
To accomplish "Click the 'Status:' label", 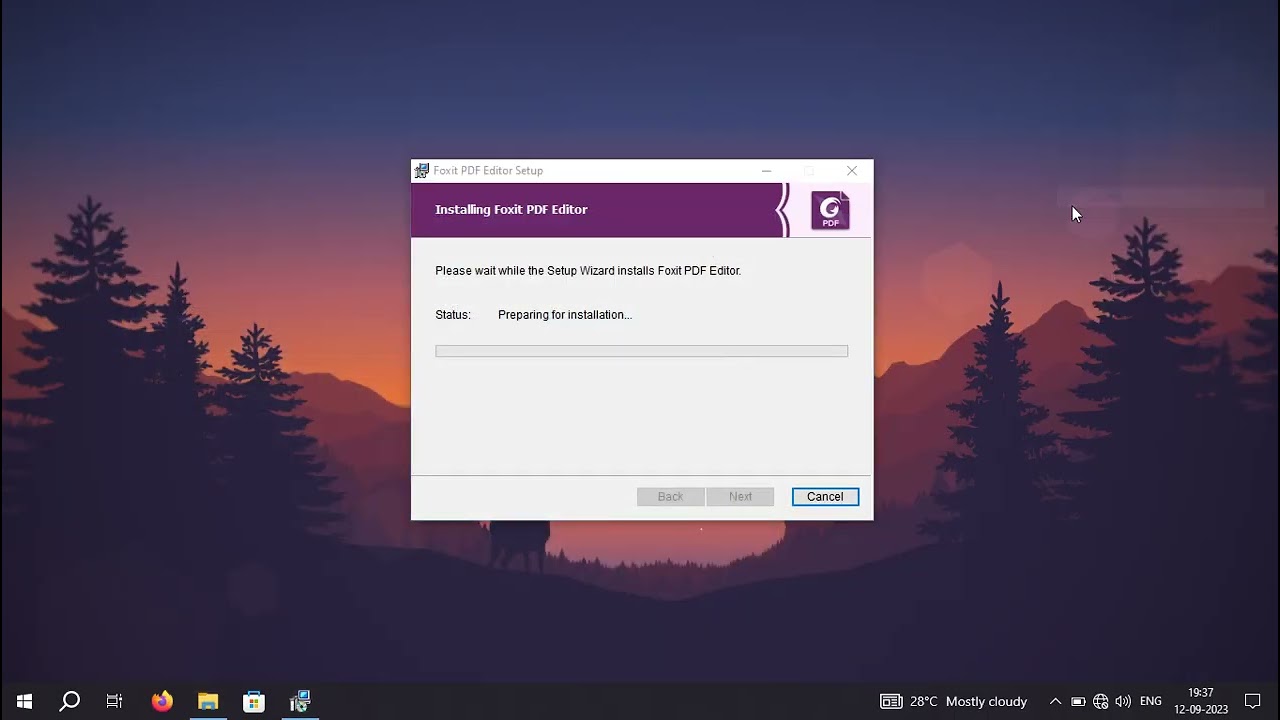I will (x=453, y=315).
